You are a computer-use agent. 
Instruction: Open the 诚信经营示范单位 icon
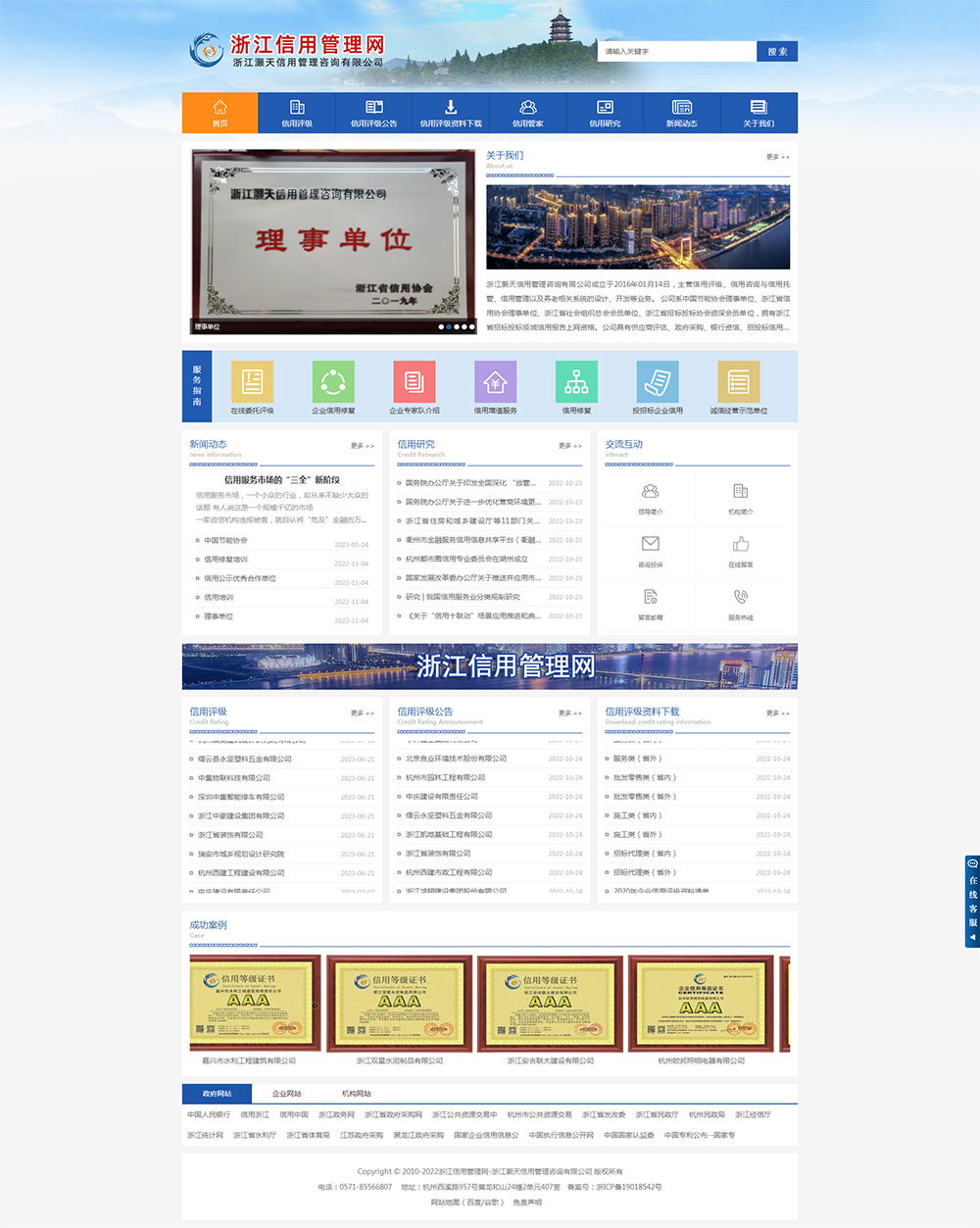tap(739, 382)
